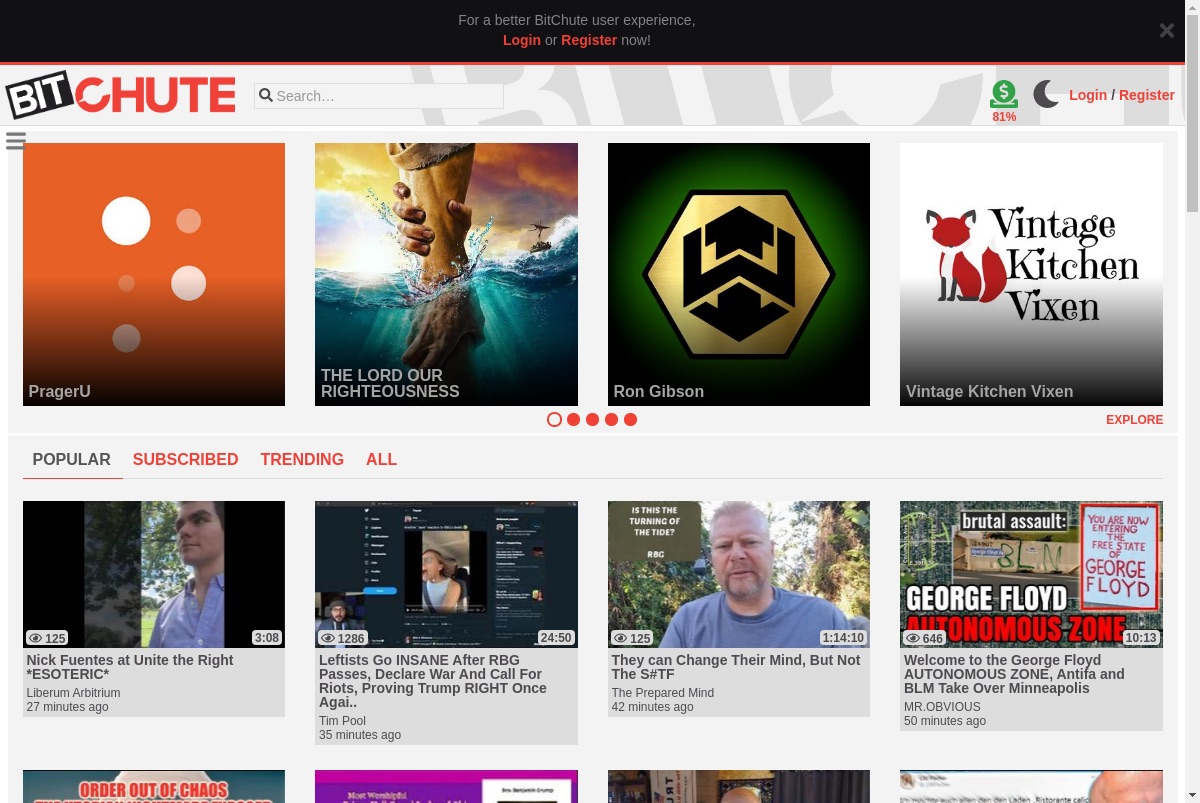Open the green dollar funding icon
The width and height of the screenshot is (1200, 803).
(x=1004, y=94)
